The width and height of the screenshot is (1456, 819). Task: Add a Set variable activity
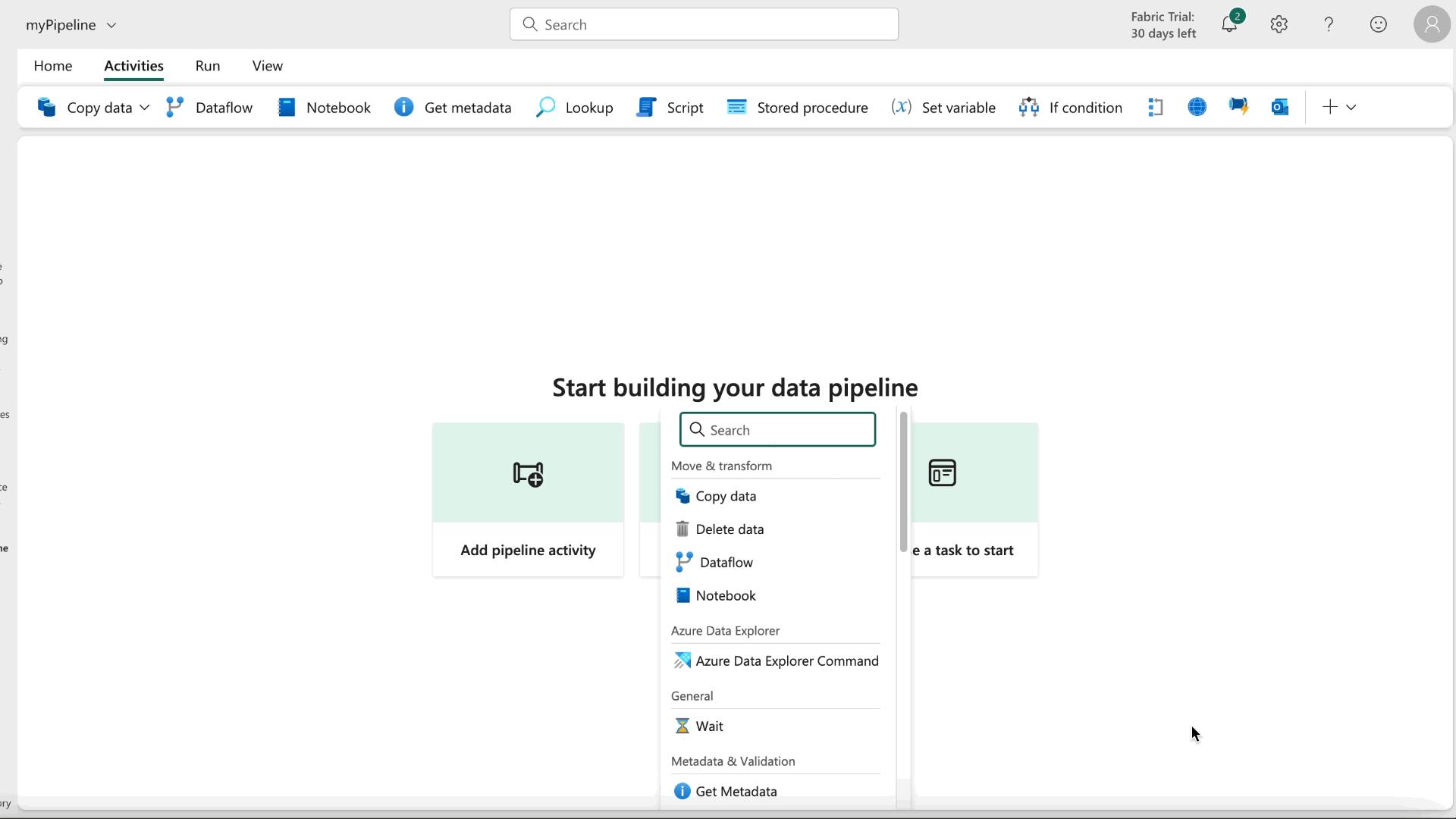[943, 108]
